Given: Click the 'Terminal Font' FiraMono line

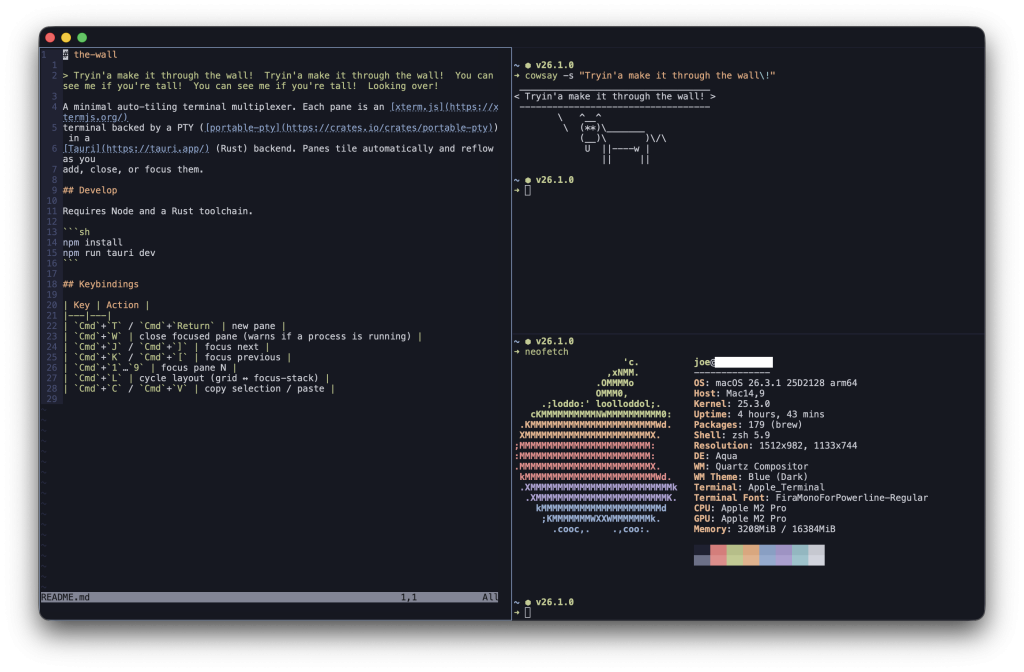Looking at the screenshot, I should (x=810, y=498).
